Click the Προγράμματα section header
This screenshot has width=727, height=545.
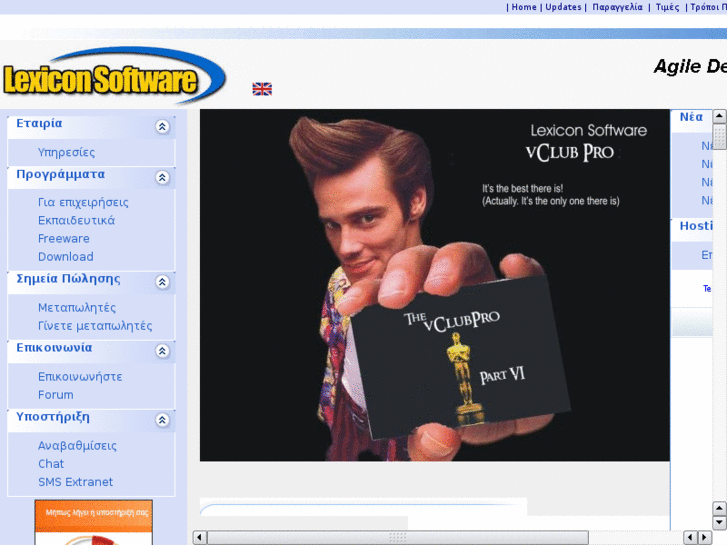(91, 177)
